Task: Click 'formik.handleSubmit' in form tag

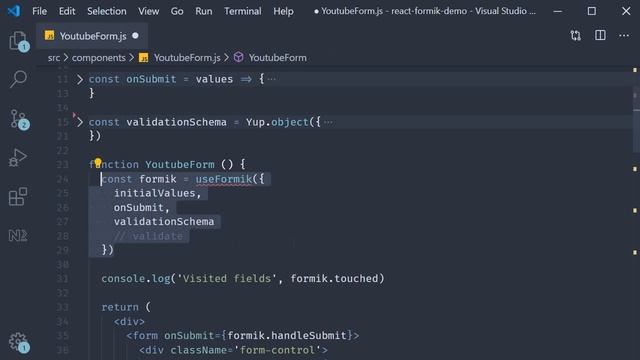Action: [287, 336]
